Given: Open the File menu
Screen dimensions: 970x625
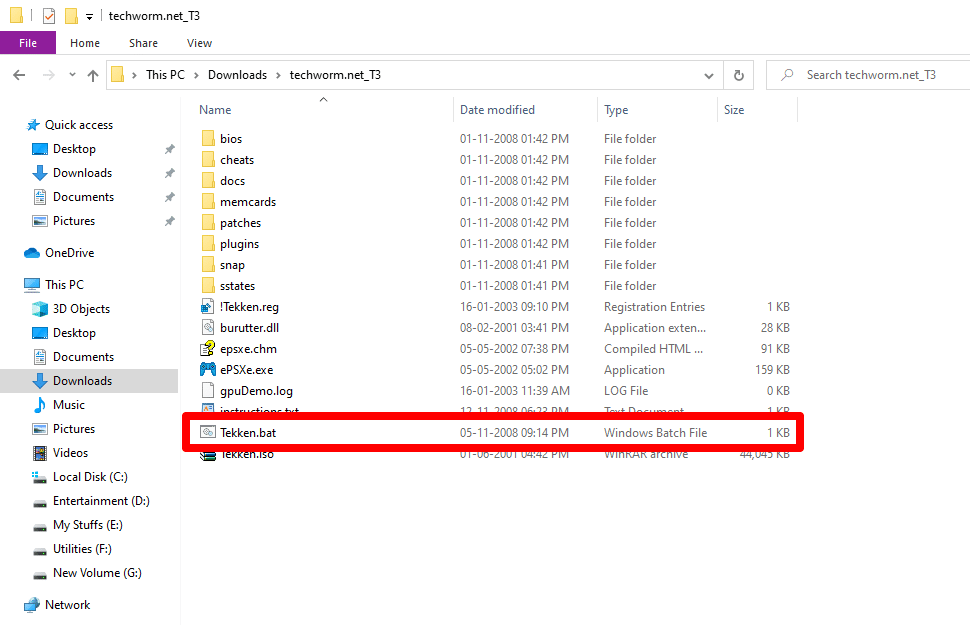Looking at the screenshot, I should coord(28,43).
